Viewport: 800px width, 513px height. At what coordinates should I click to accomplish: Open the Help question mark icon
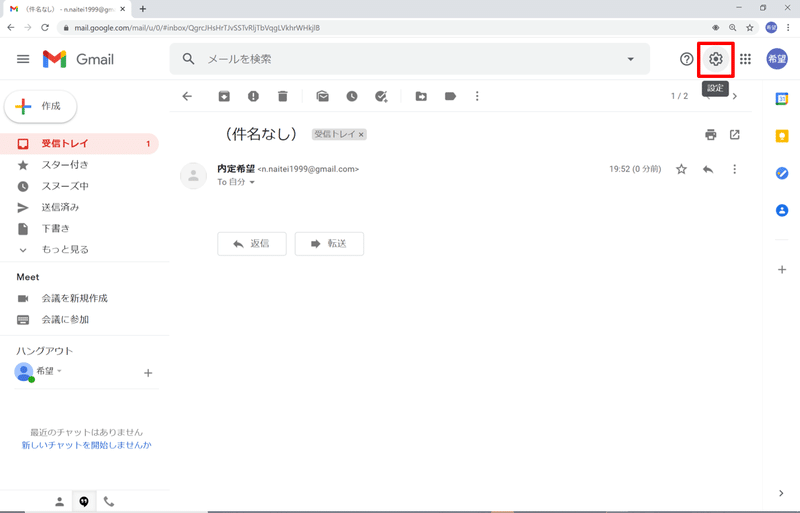click(x=686, y=59)
